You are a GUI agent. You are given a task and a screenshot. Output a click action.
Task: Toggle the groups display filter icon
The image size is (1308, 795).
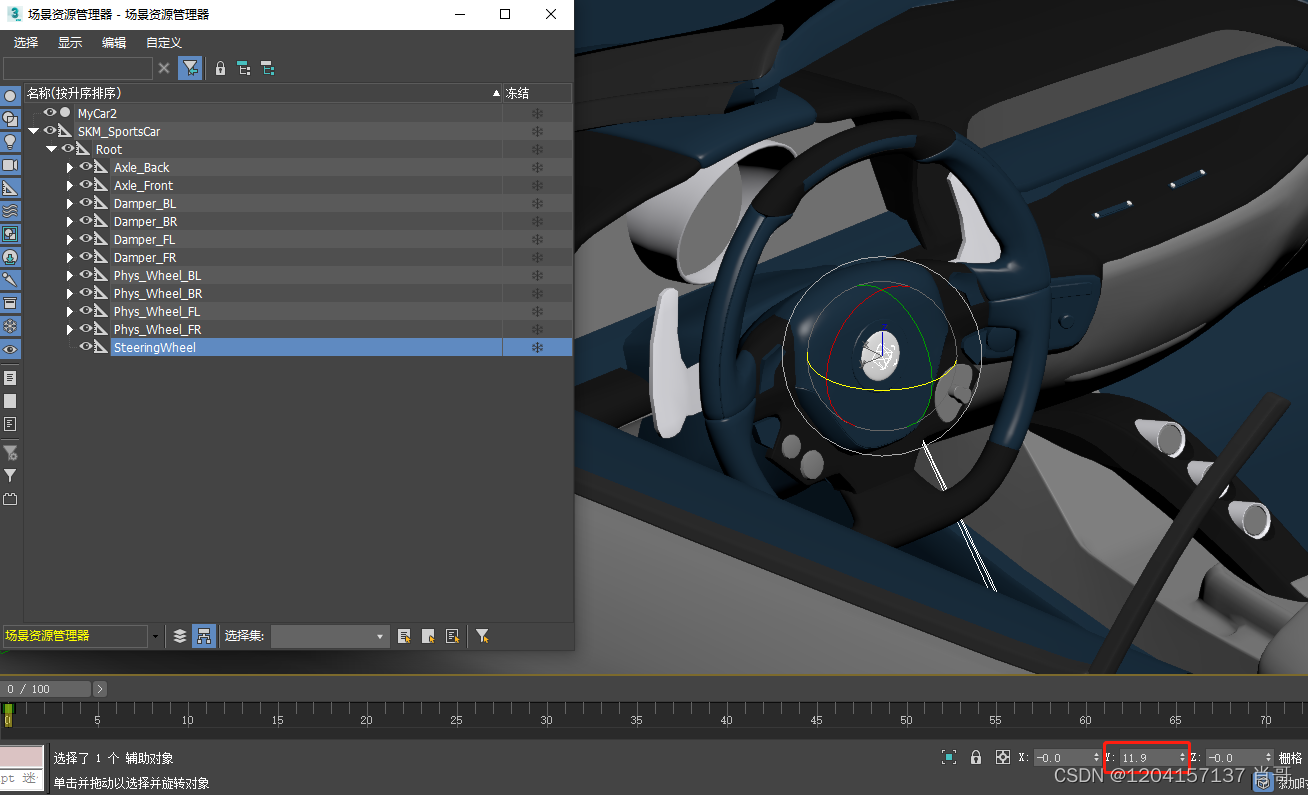tap(10, 234)
